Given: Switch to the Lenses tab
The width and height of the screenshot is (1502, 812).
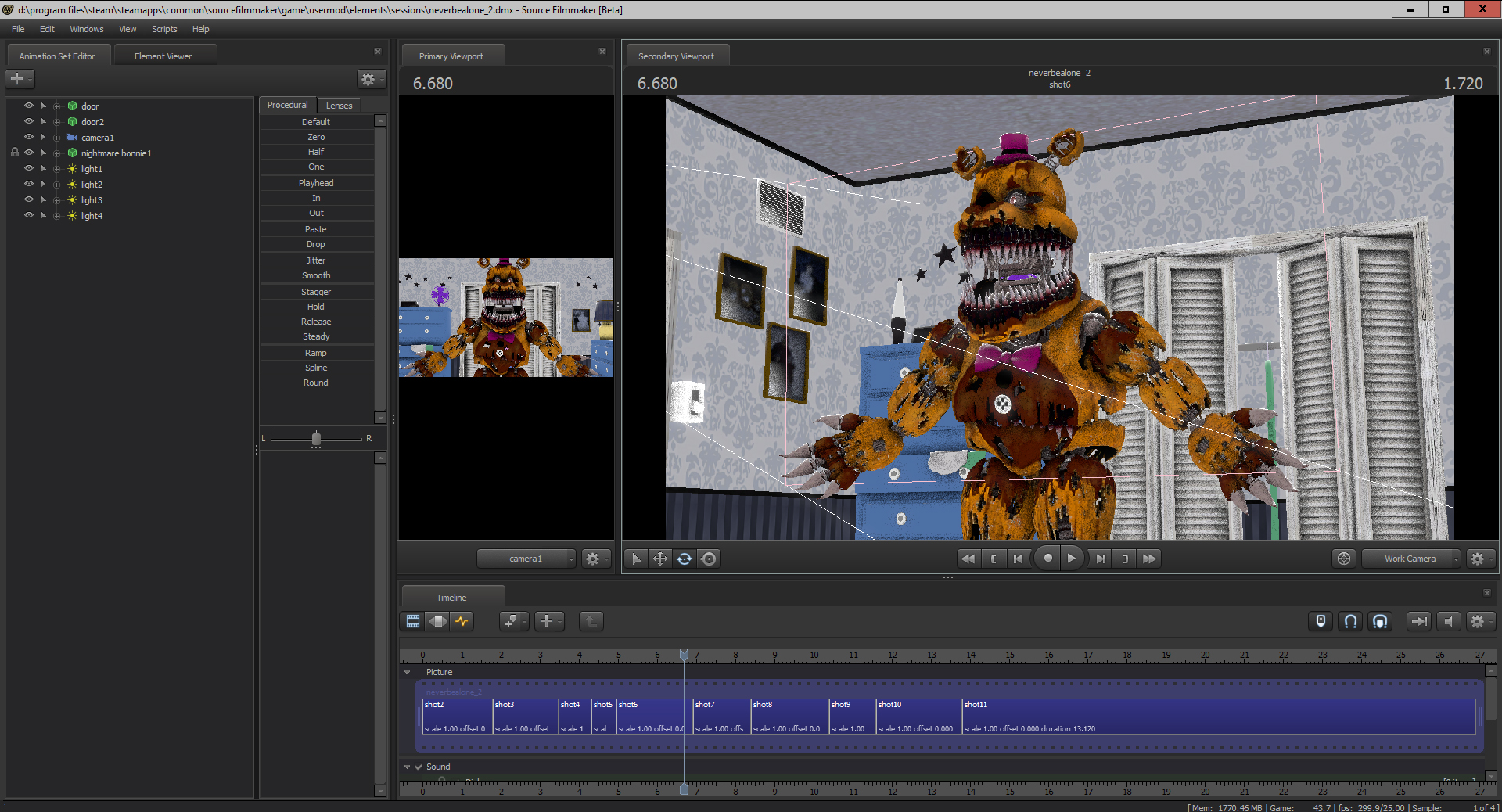Looking at the screenshot, I should (x=339, y=105).
